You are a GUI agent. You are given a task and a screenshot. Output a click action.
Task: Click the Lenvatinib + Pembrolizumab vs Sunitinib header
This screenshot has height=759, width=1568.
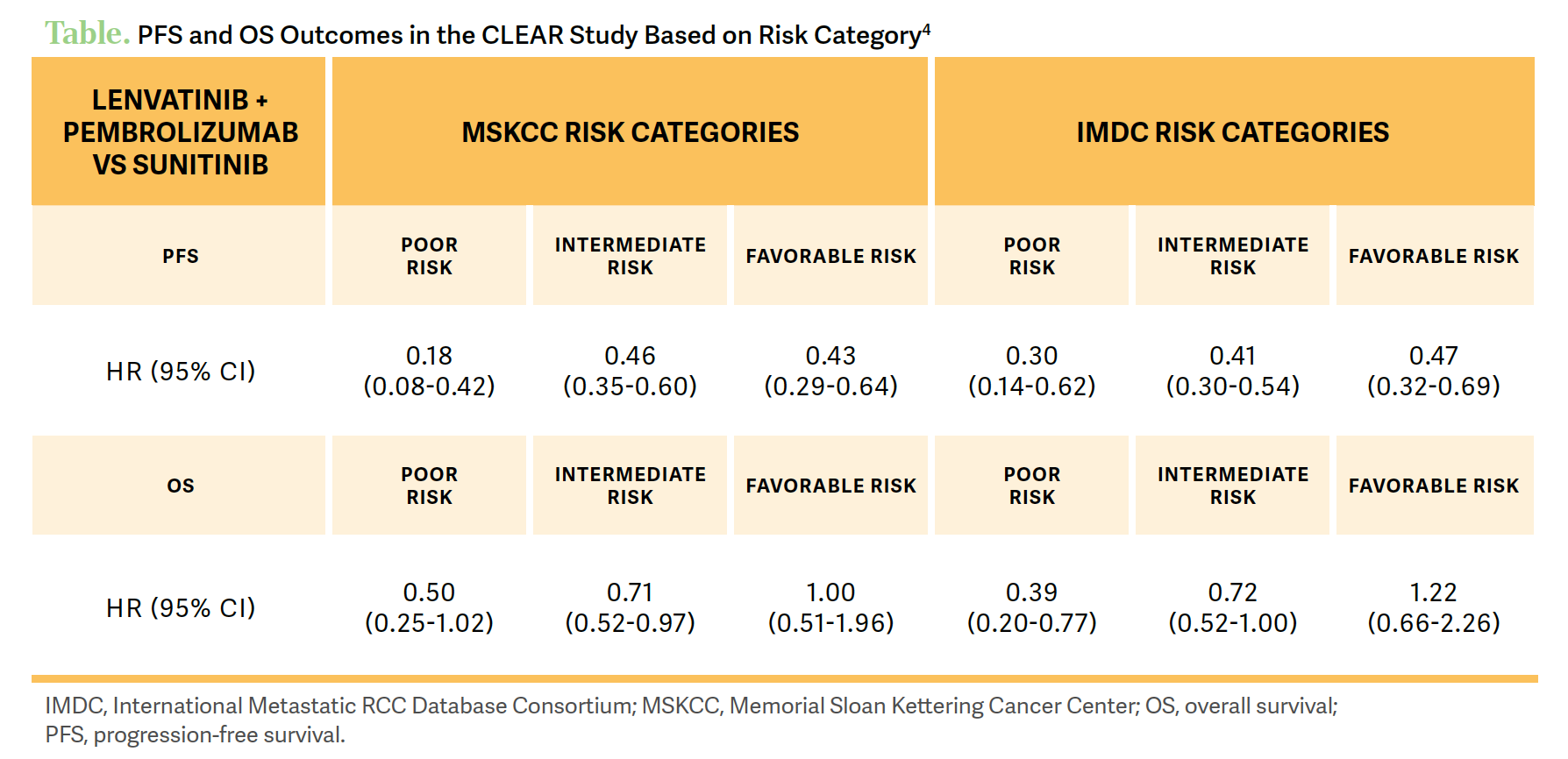[179, 131]
